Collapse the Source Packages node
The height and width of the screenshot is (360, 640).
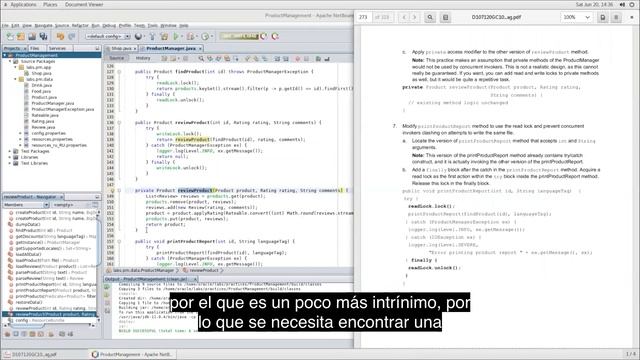point(10,61)
